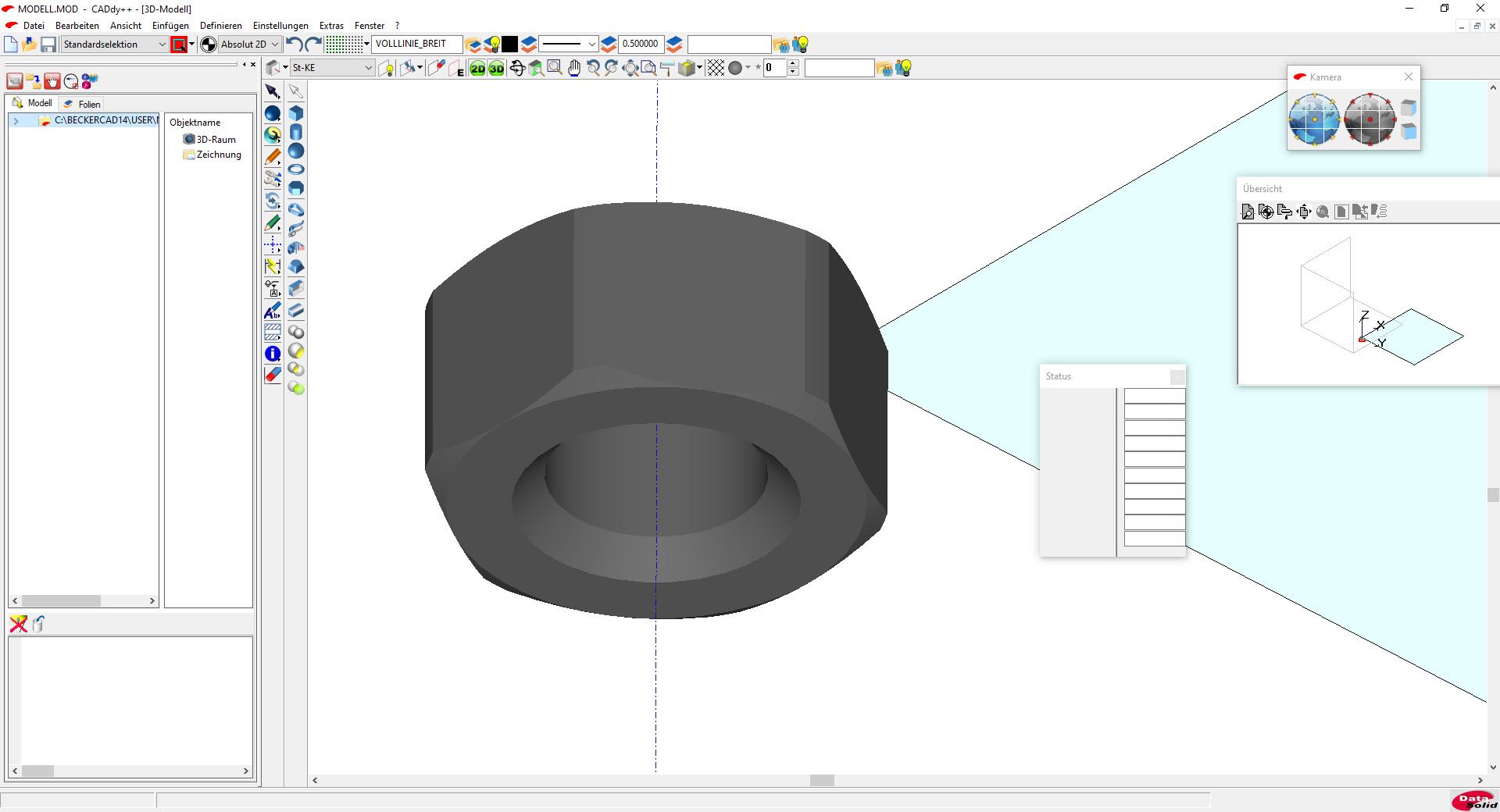This screenshot has width=1500, height=812.
Task: Click the red X icon in lower left panel
Action: [x=18, y=624]
